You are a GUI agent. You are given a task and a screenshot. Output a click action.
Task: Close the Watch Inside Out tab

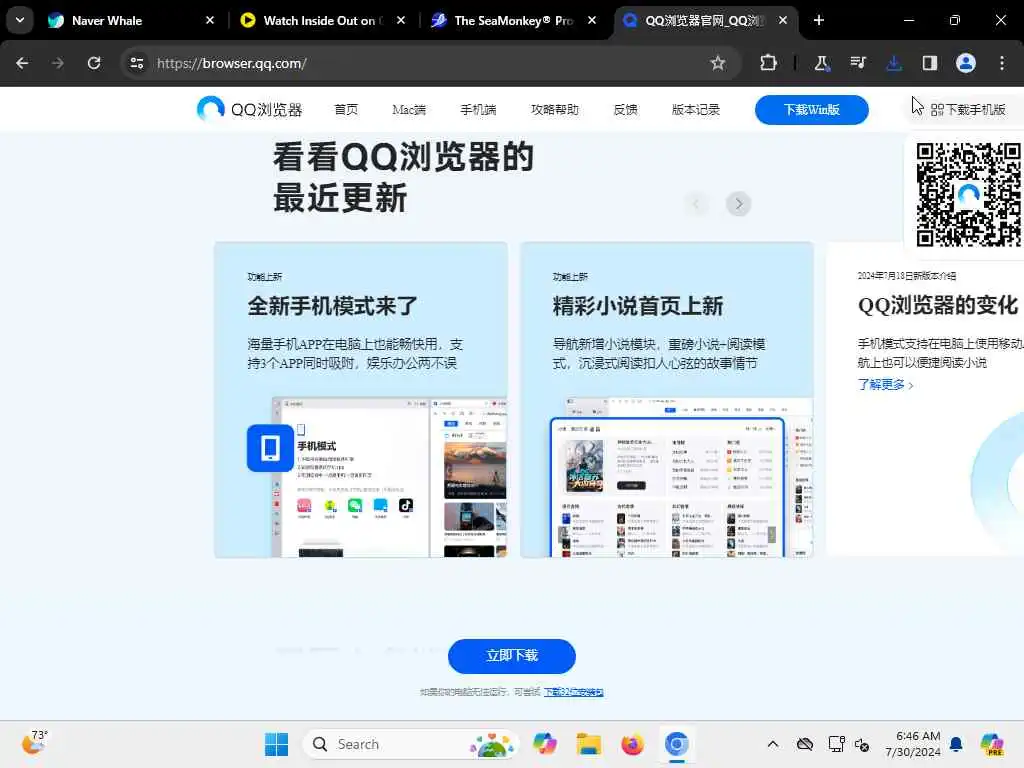(401, 20)
